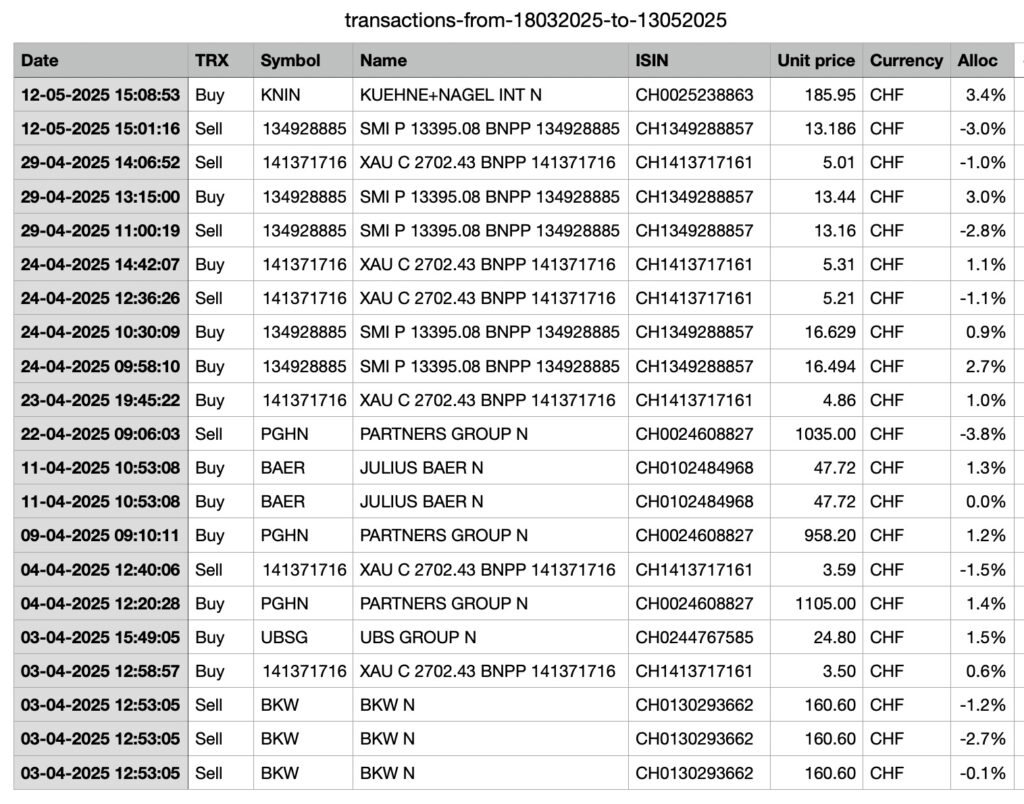The height and width of the screenshot is (804, 1024).
Task: Click the -1.2% allocation cell for BKW
Action: coord(982,705)
